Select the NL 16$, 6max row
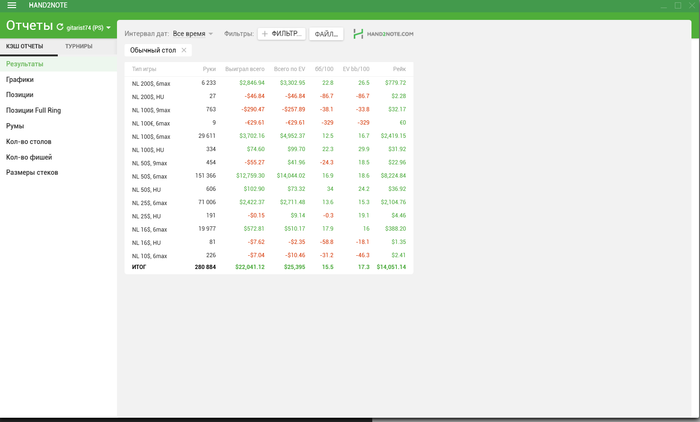Viewport: 700px width, 422px height. [269, 229]
